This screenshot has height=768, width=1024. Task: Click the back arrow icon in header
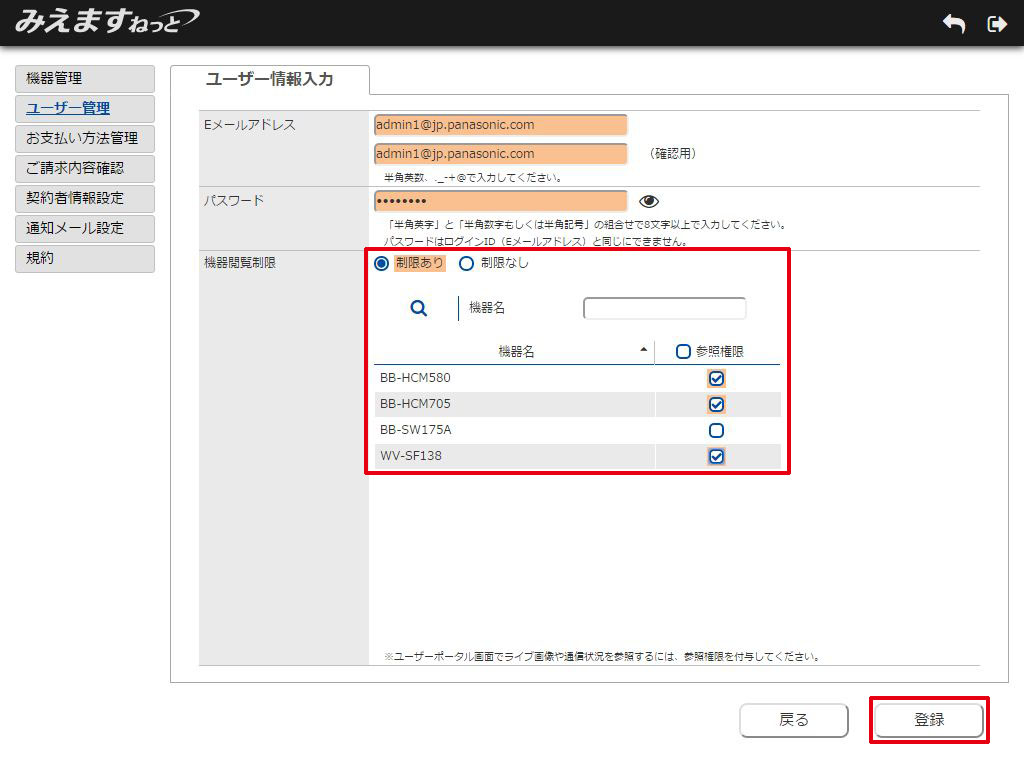click(x=954, y=24)
